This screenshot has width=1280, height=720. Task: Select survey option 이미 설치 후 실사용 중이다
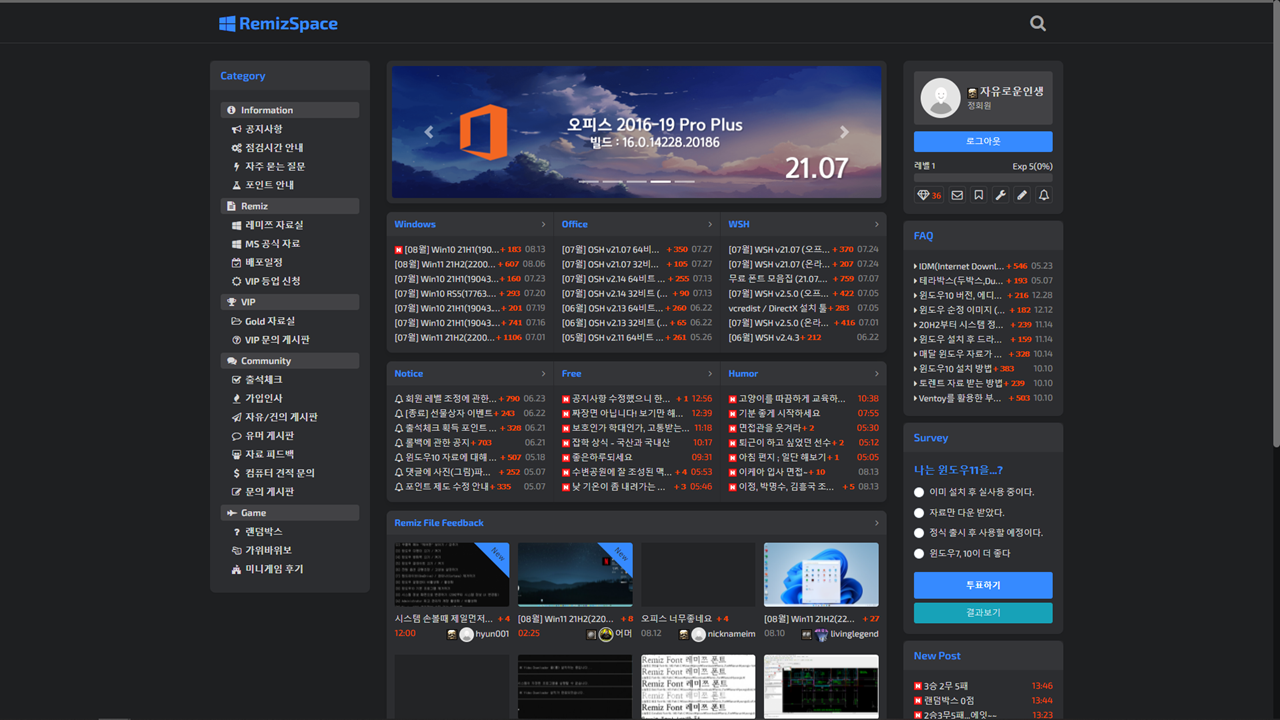pos(919,492)
